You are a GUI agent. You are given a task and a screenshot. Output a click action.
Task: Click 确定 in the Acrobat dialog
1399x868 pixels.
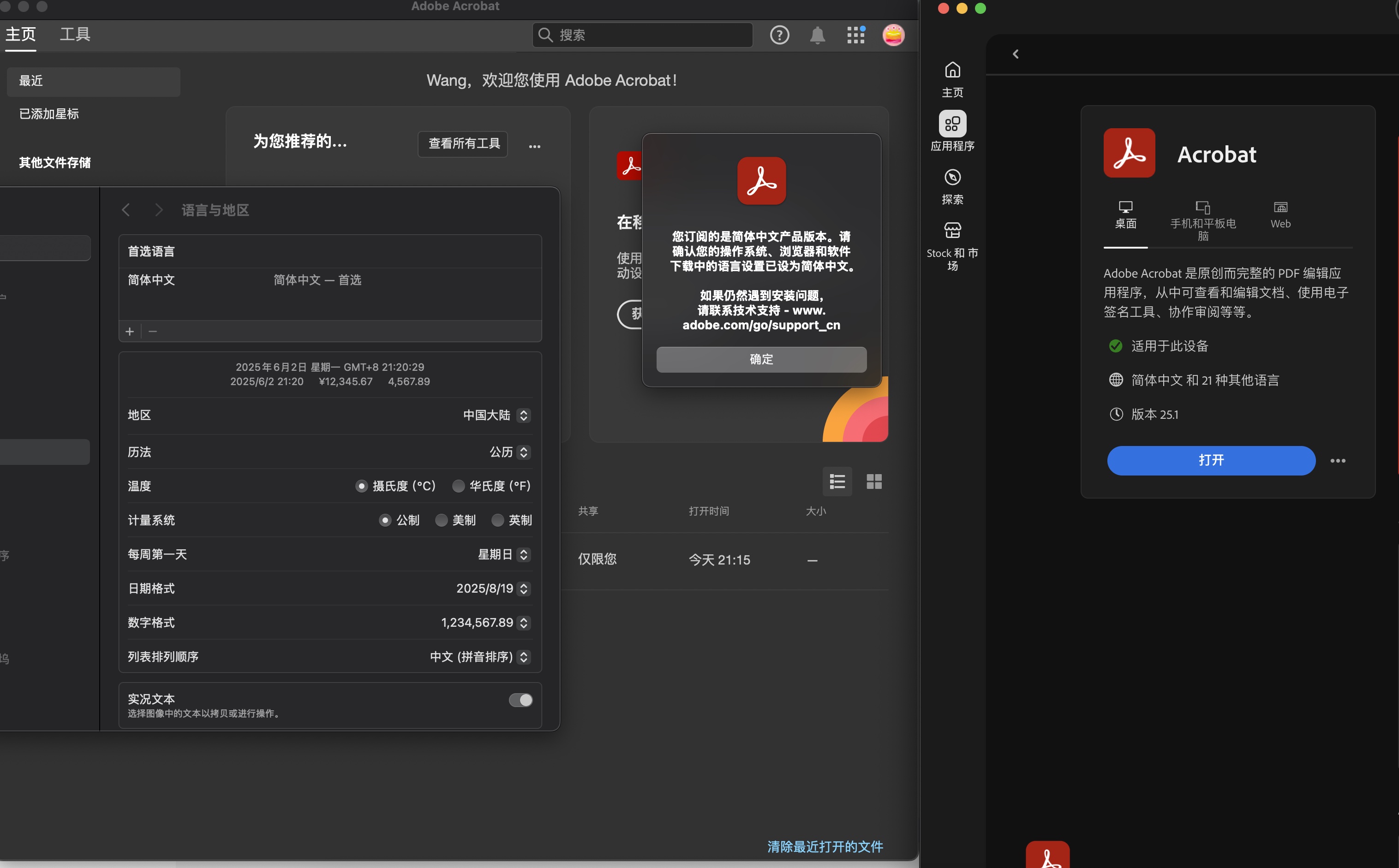761,359
